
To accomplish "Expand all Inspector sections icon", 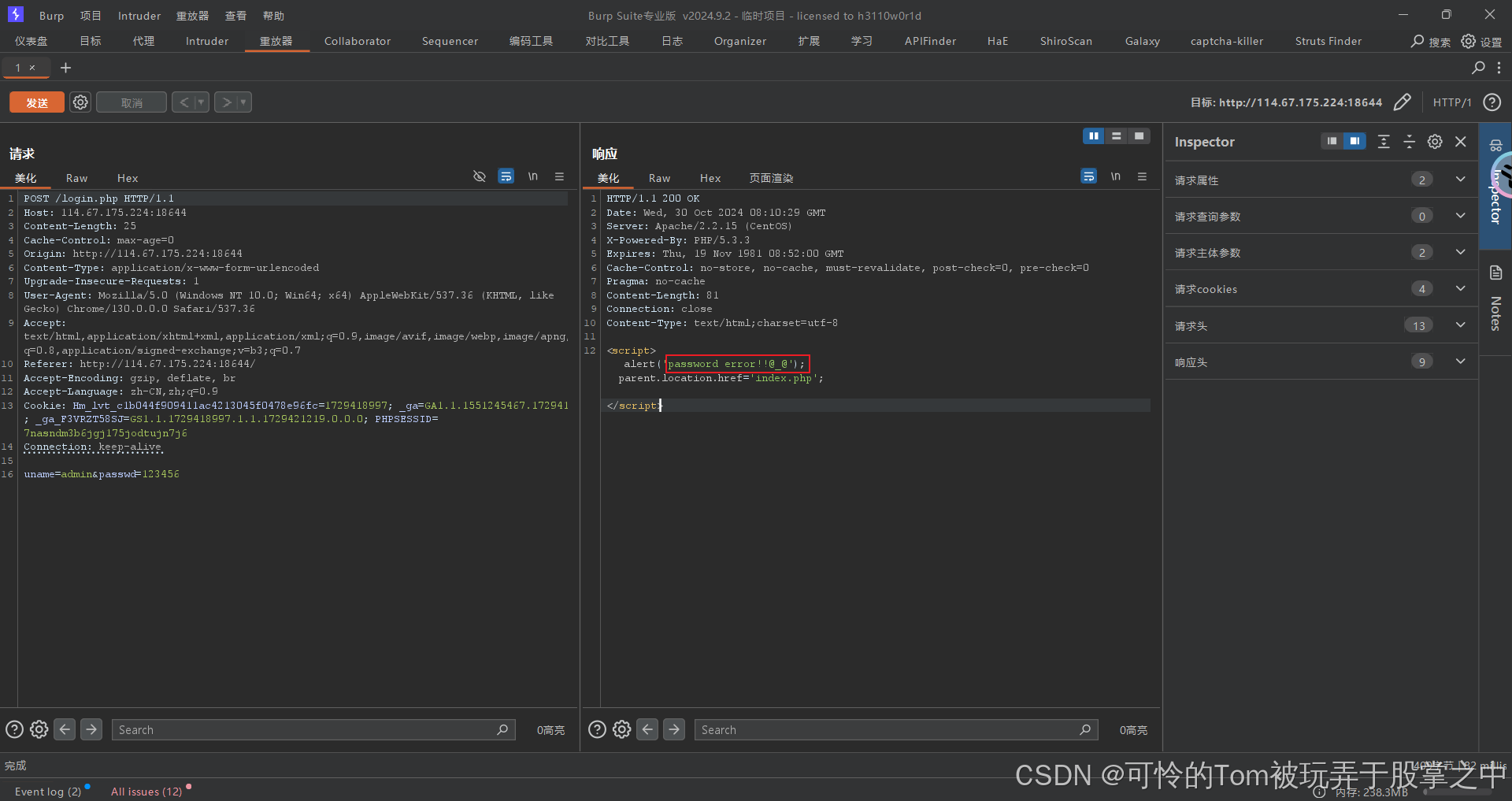I will (1384, 141).
